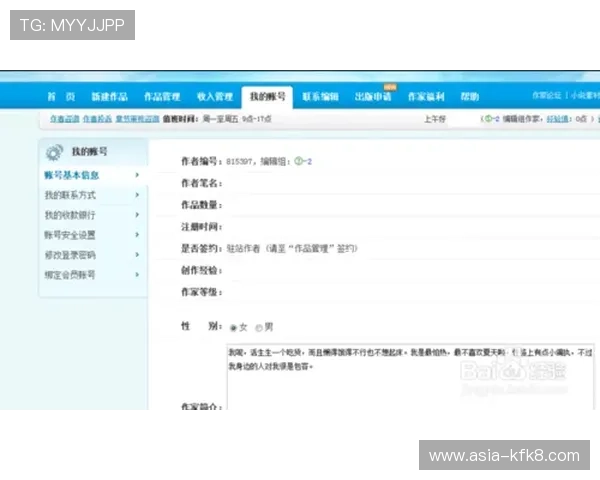Viewport: 600px width, 480px height.
Task: Click the arrow next to 修改登录密码
Action: [x=137, y=255]
